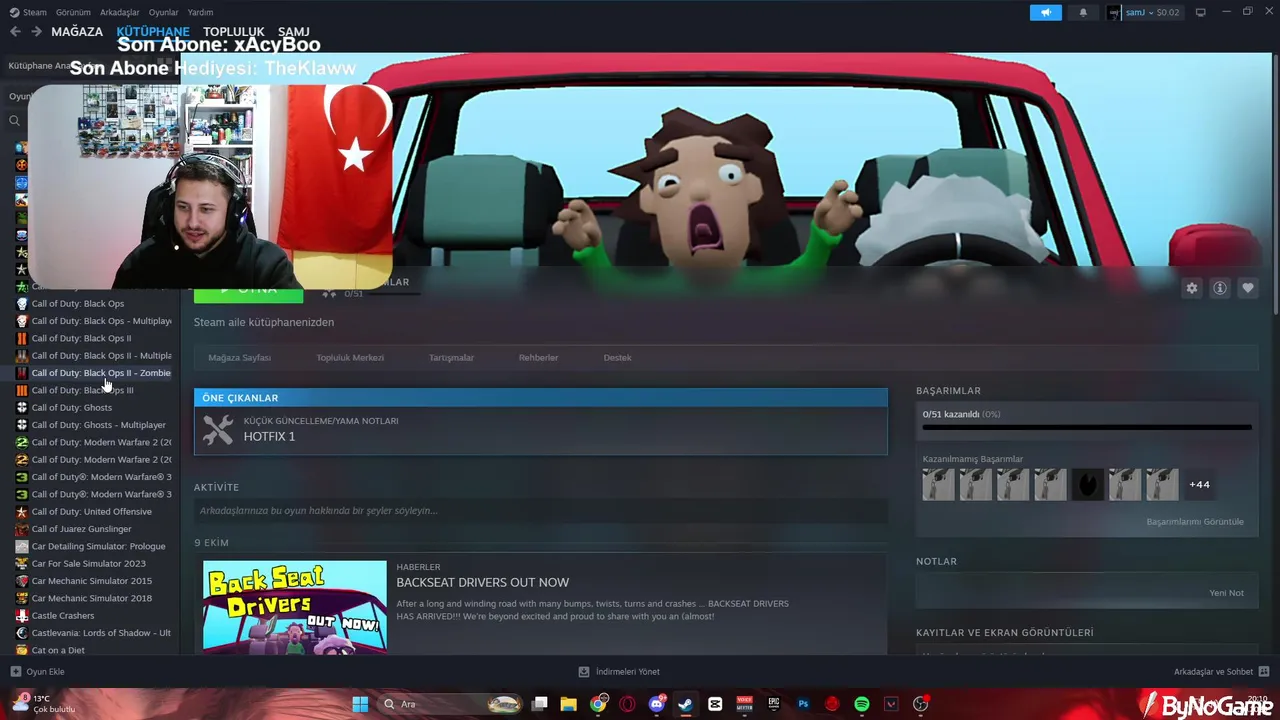The height and width of the screenshot is (720, 1280).
Task: Switch to the MAĞAZA tab
Action: 77,31
